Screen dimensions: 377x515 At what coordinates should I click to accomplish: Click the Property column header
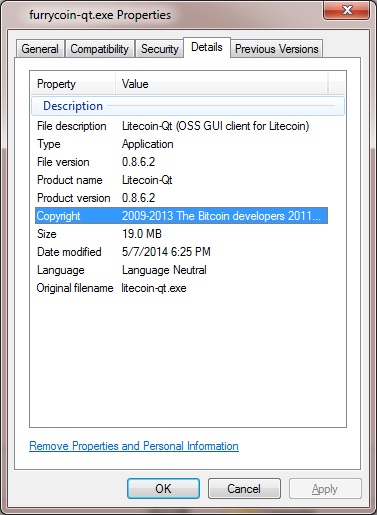[x=73, y=84]
